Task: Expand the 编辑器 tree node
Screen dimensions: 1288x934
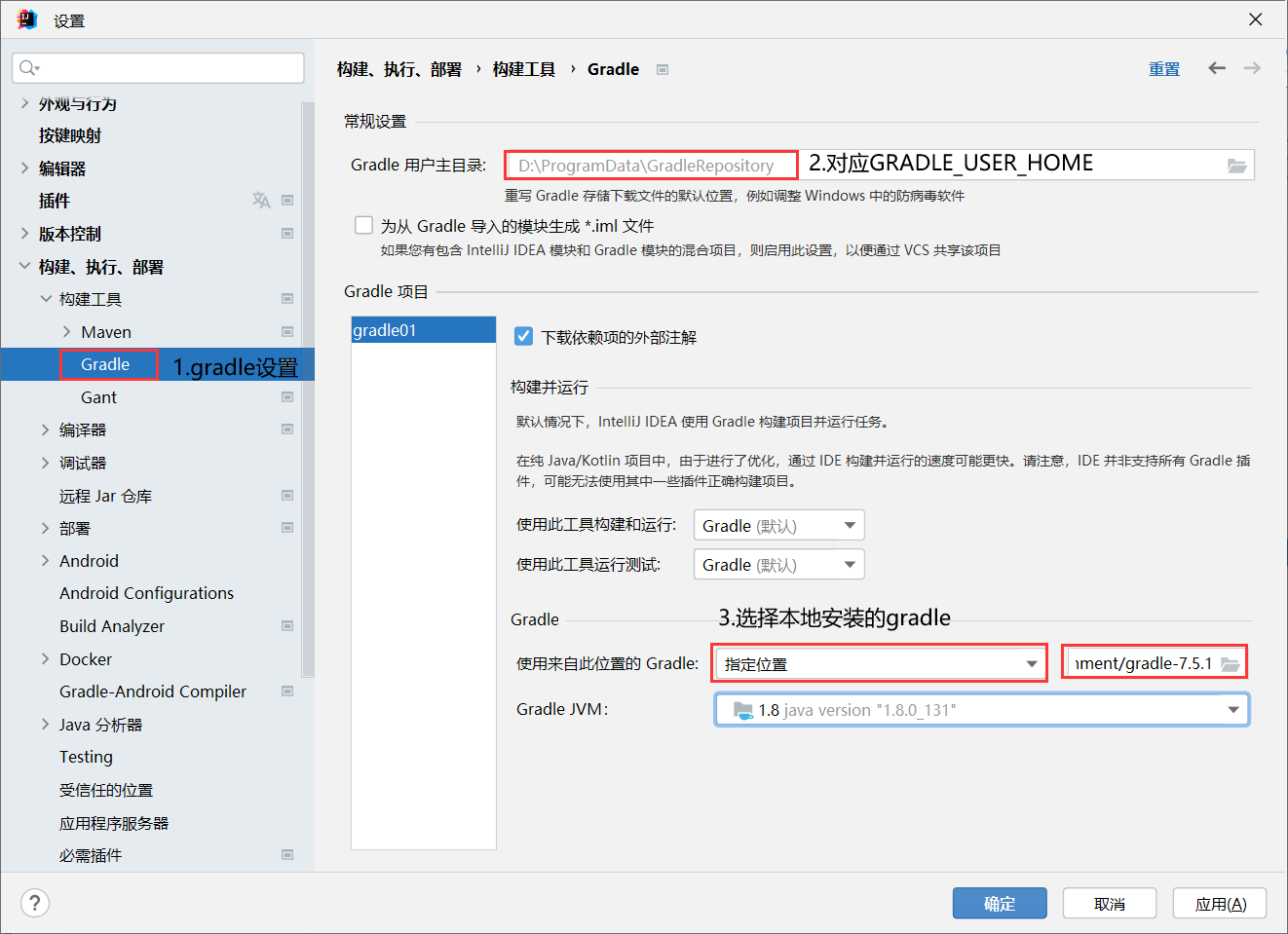Action: click(24, 168)
